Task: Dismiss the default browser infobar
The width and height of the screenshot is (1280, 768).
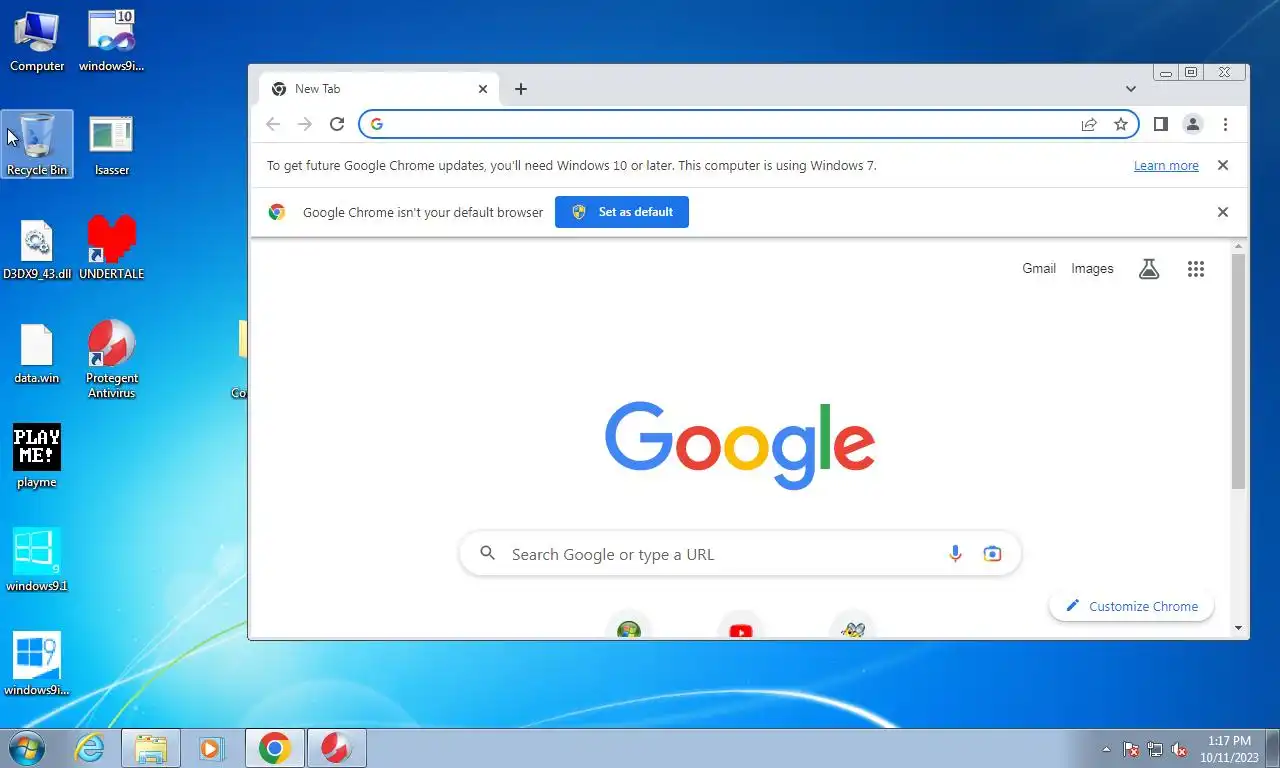Action: [x=1222, y=212]
